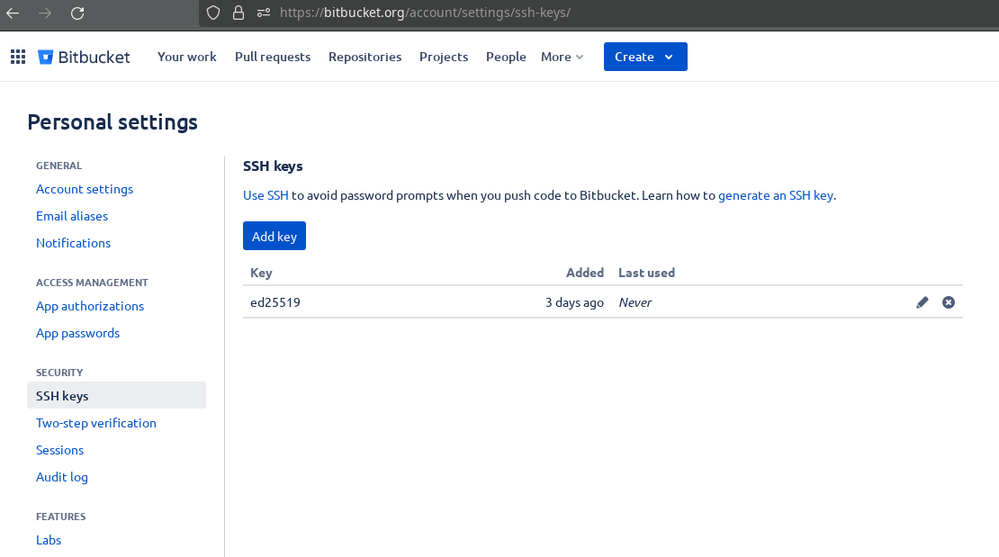999x557 pixels.
Task: Click the Key column header
Action: pyautogui.click(x=261, y=273)
